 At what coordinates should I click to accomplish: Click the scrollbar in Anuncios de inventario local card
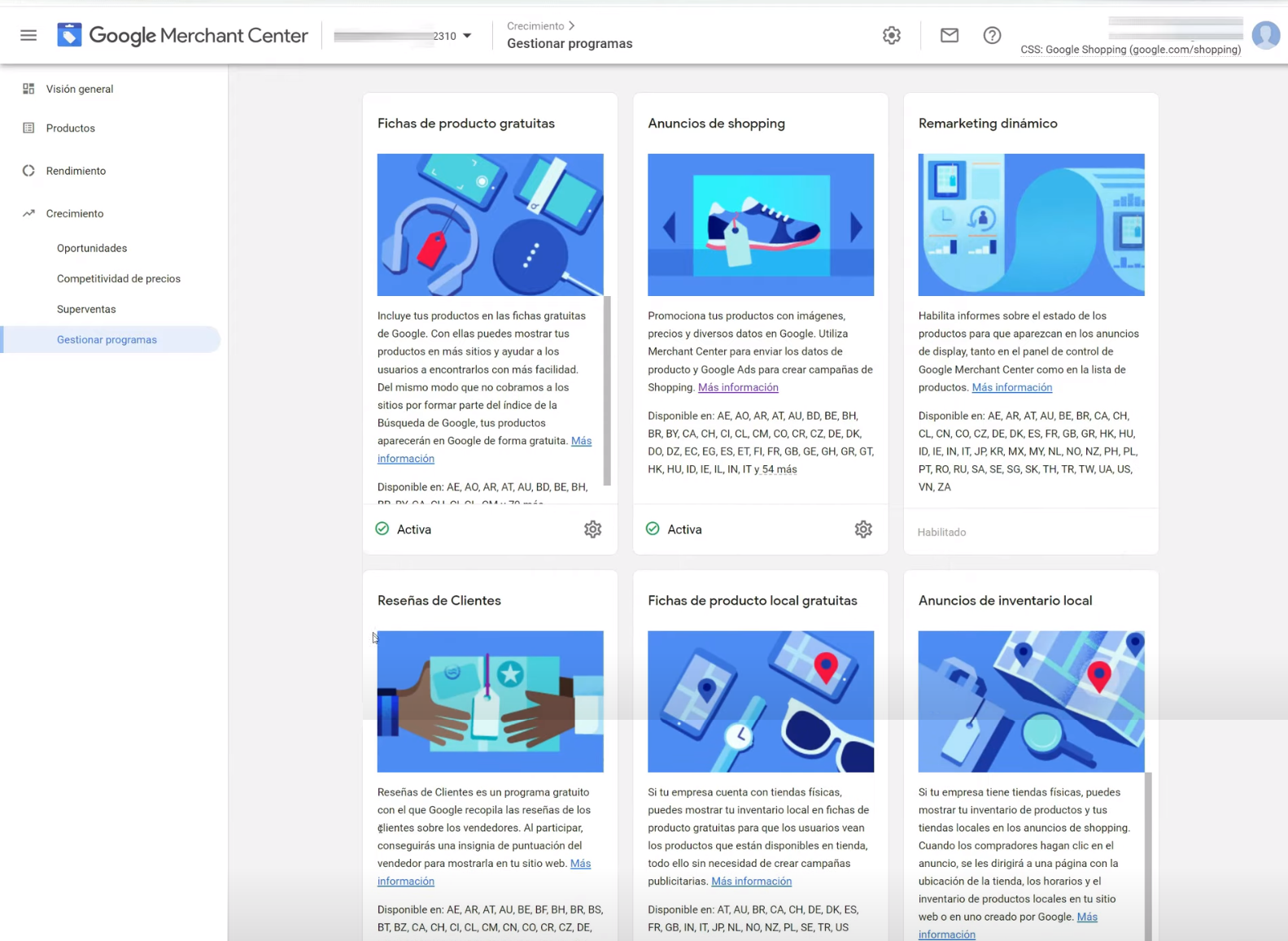(x=1148, y=856)
